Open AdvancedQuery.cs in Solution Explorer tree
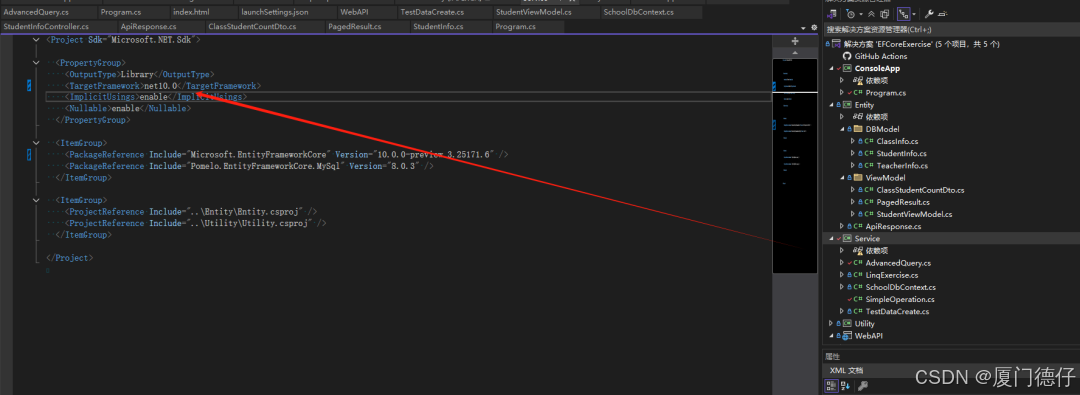 (897, 263)
